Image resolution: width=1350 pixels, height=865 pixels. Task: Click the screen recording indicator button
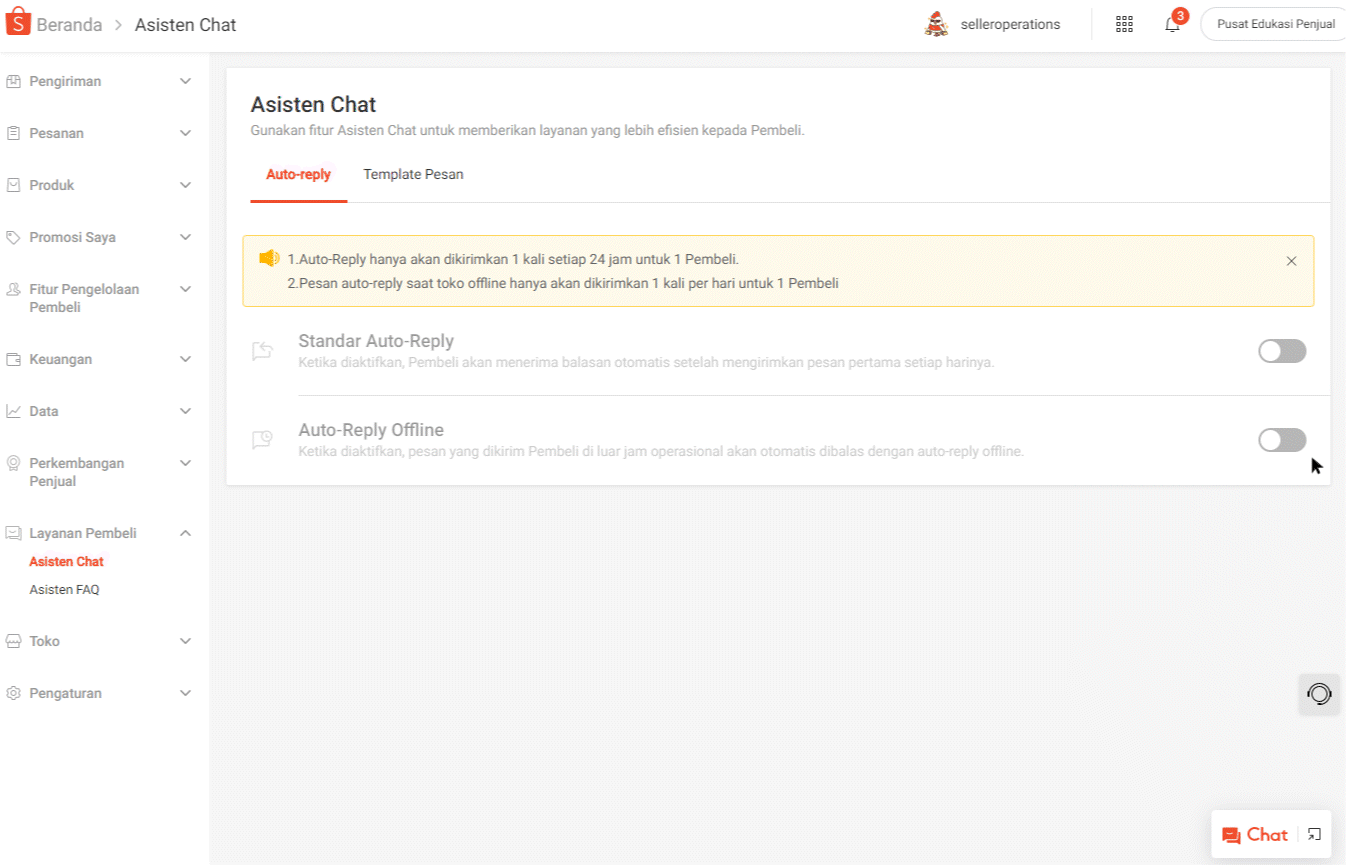point(1319,694)
